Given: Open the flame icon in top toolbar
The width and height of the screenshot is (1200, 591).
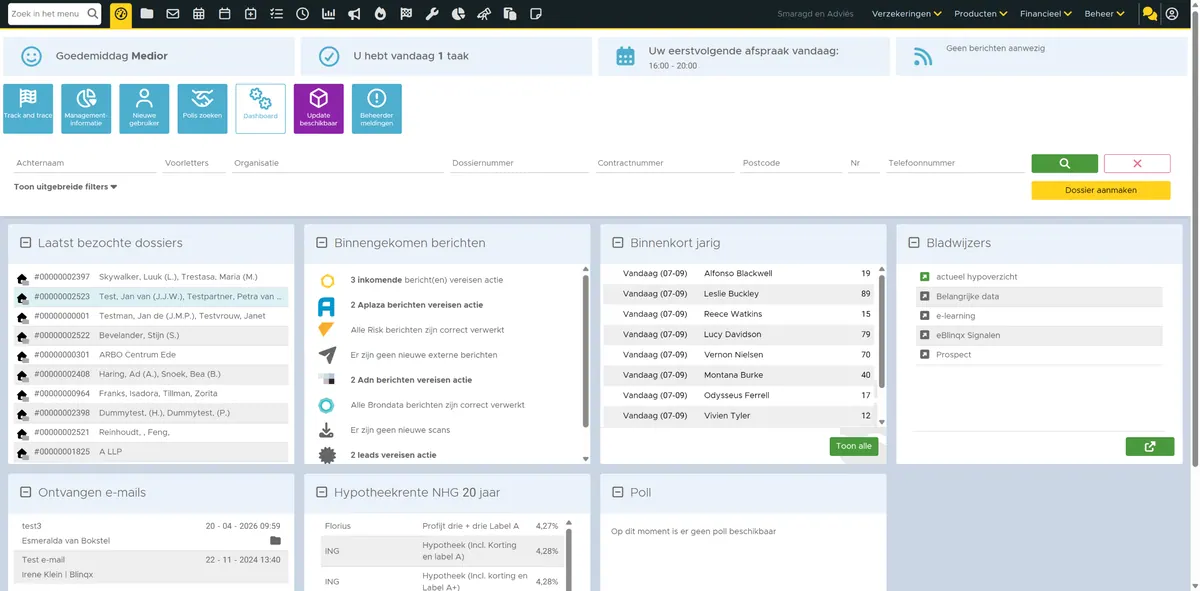Looking at the screenshot, I should pos(380,14).
